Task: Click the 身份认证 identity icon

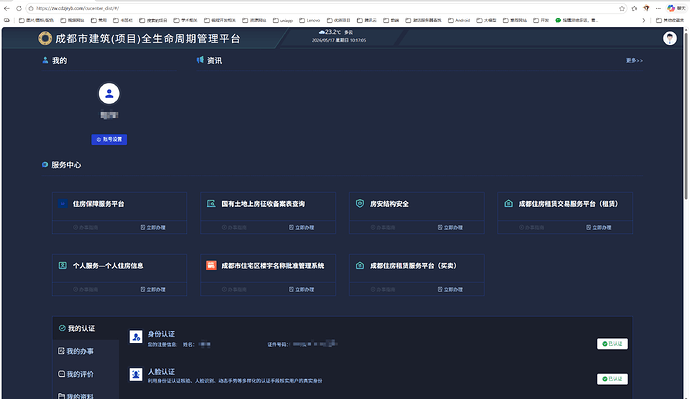Action: point(136,337)
